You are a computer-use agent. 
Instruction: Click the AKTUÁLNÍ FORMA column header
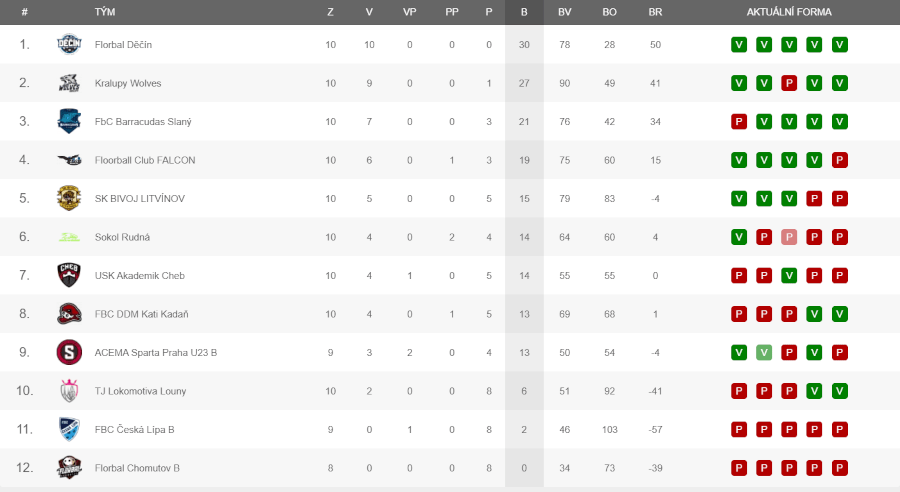[x=789, y=12]
